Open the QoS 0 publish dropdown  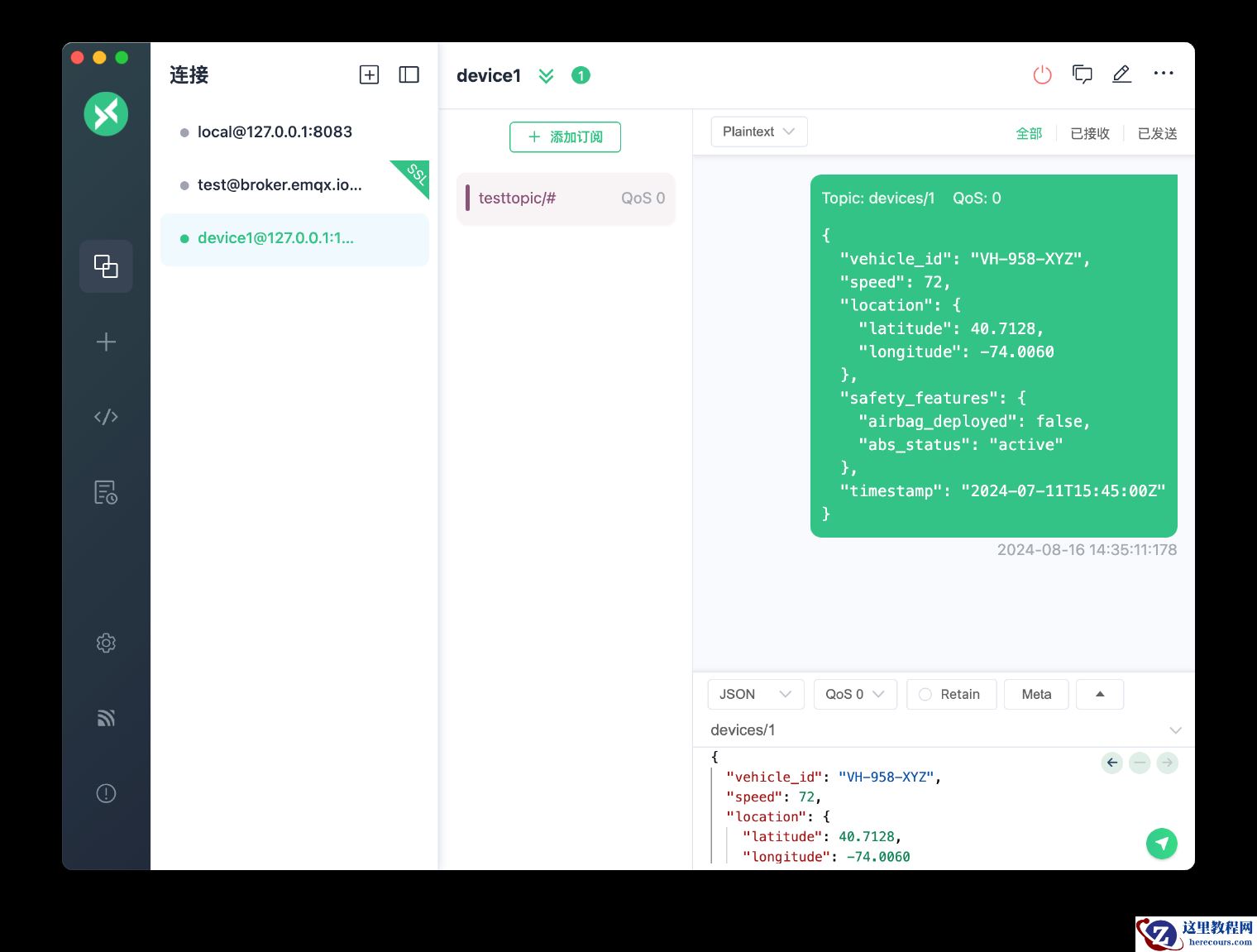point(855,695)
